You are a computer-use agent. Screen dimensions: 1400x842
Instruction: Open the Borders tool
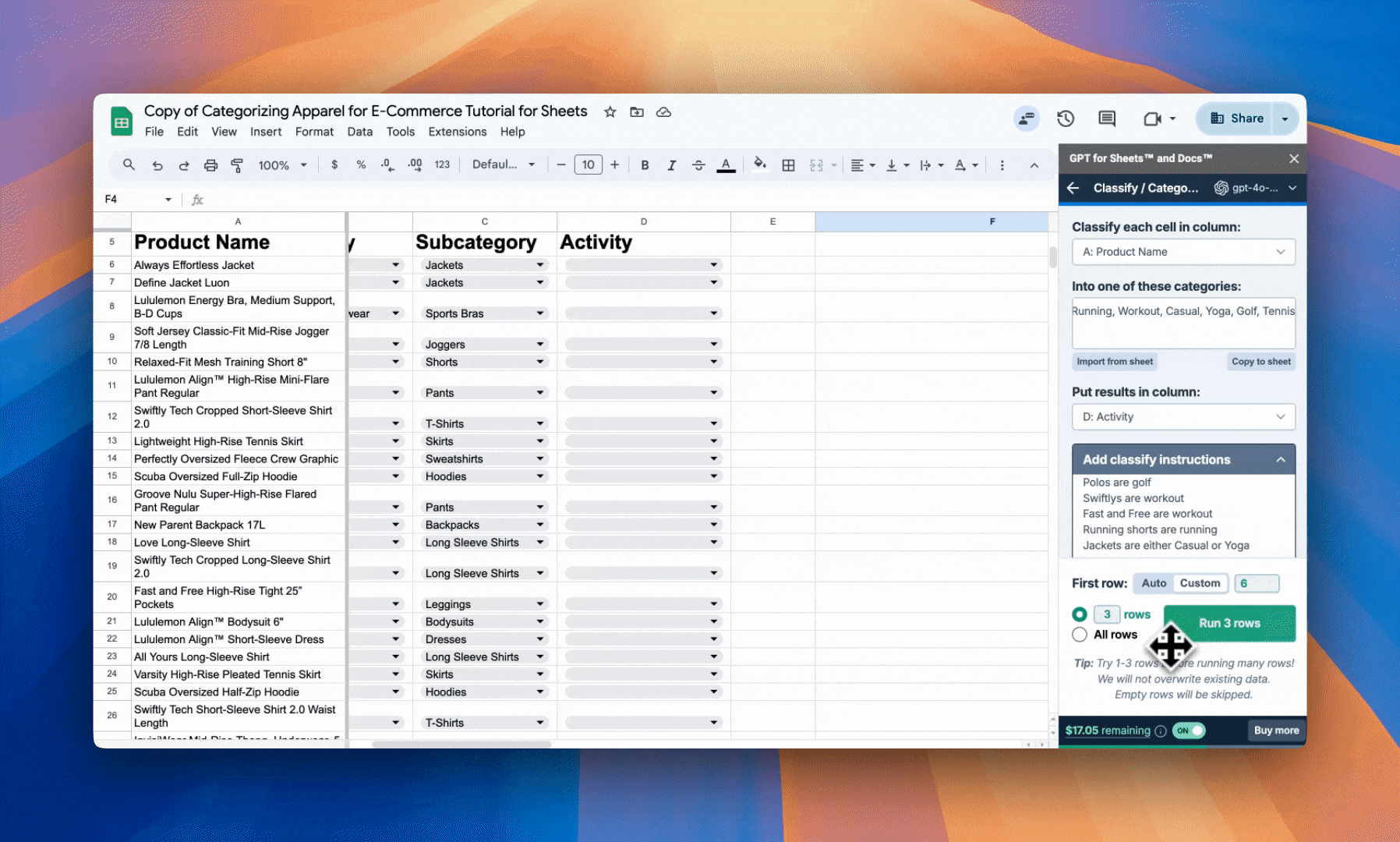788,165
